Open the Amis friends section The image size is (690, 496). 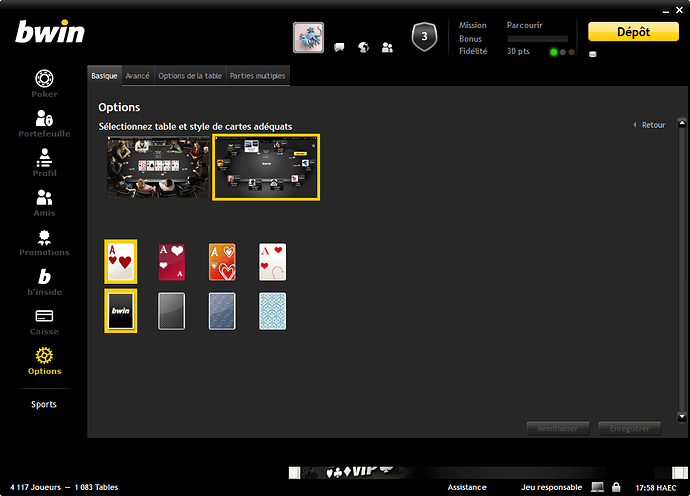coord(44,202)
